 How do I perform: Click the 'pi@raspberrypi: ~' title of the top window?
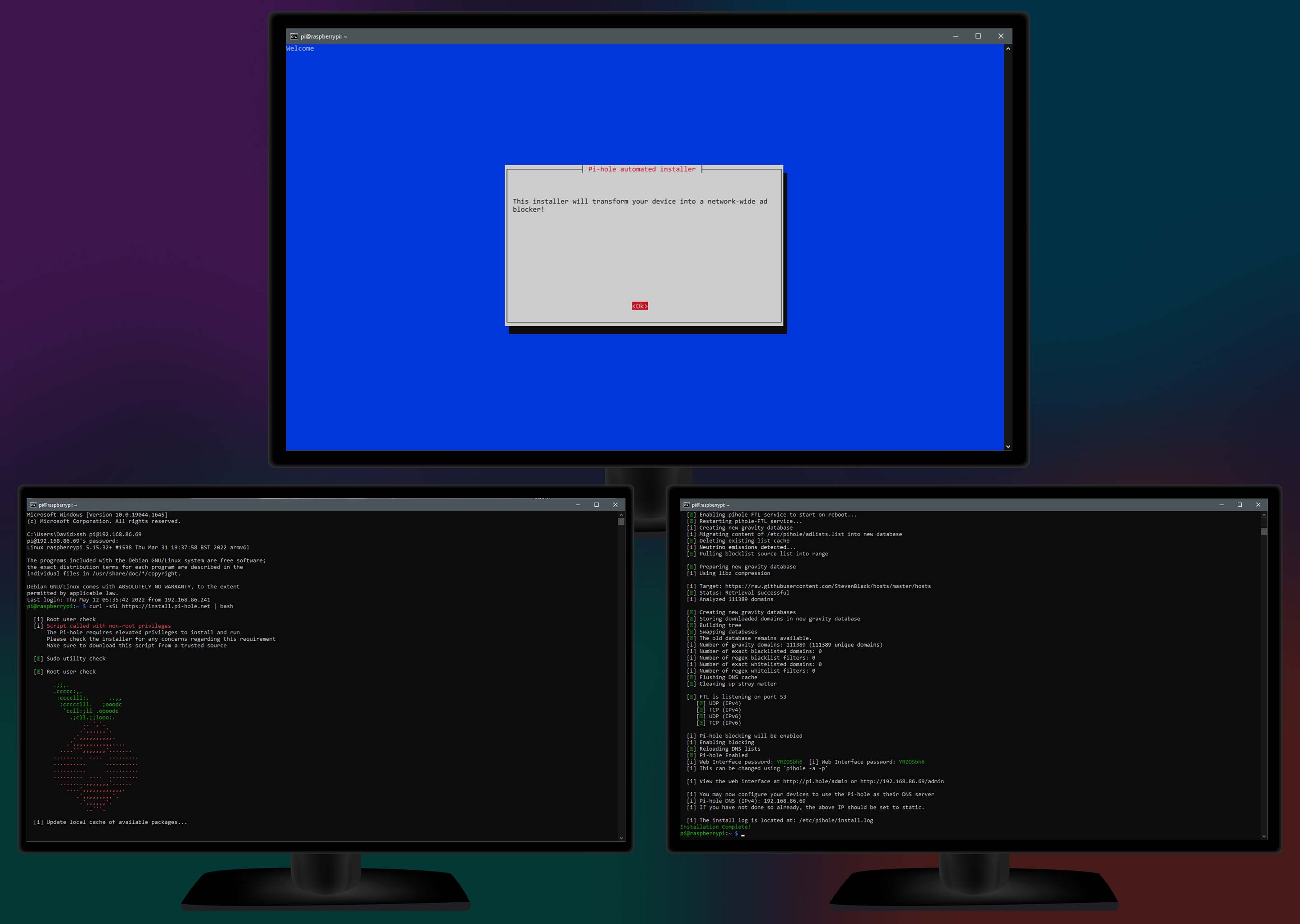[324, 37]
